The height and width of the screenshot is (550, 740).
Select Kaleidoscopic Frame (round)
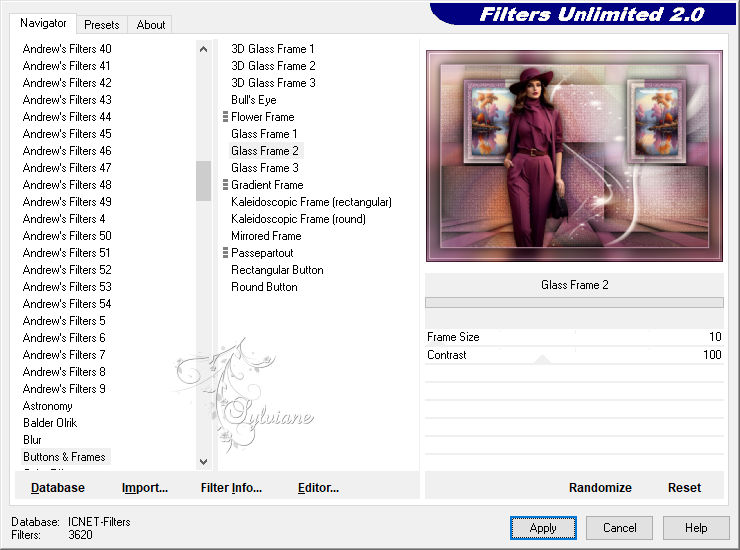[298, 219]
